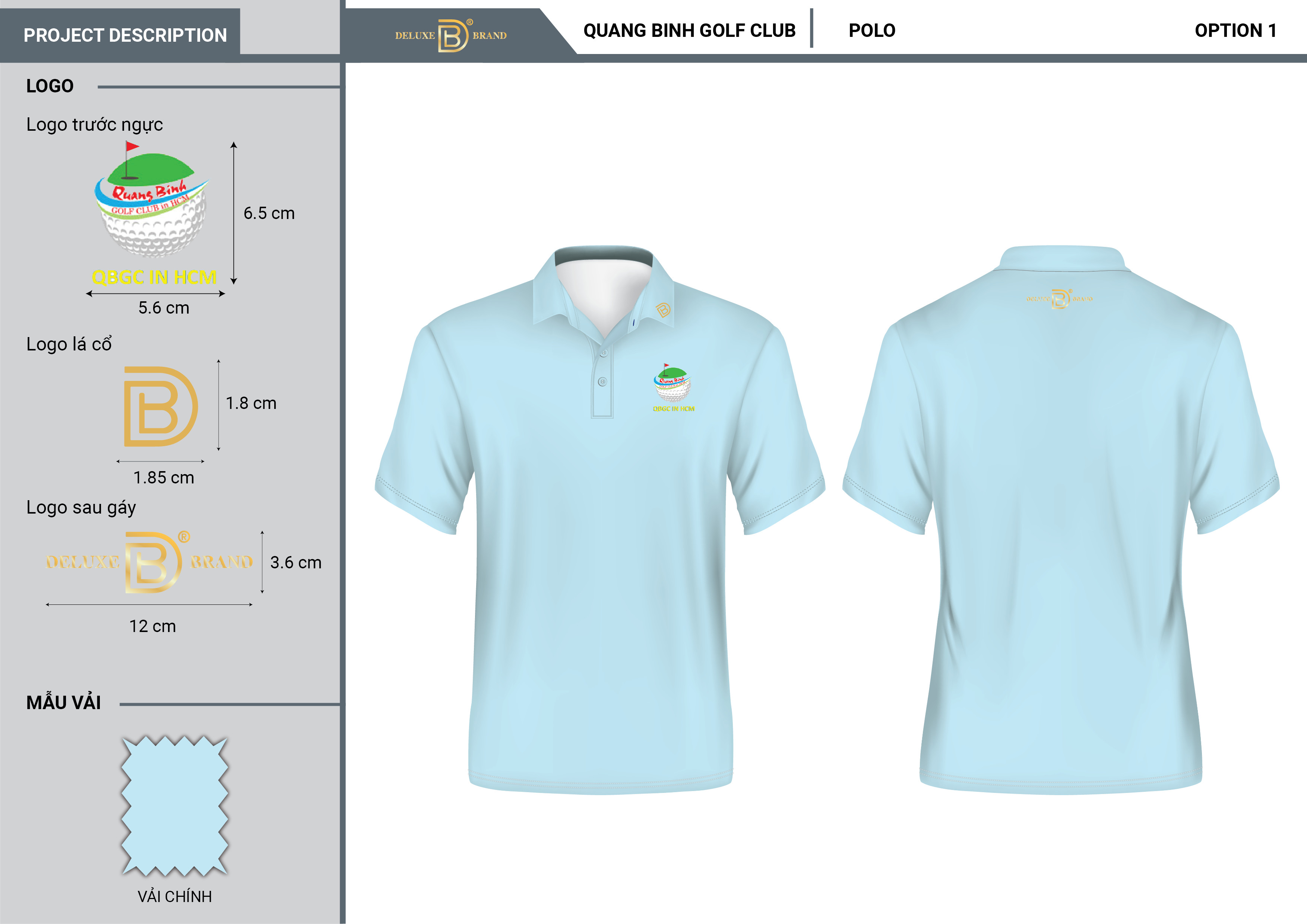The width and height of the screenshot is (1307, 924).
Task: Click the top placket button on polo
Action: click(604, 353)
